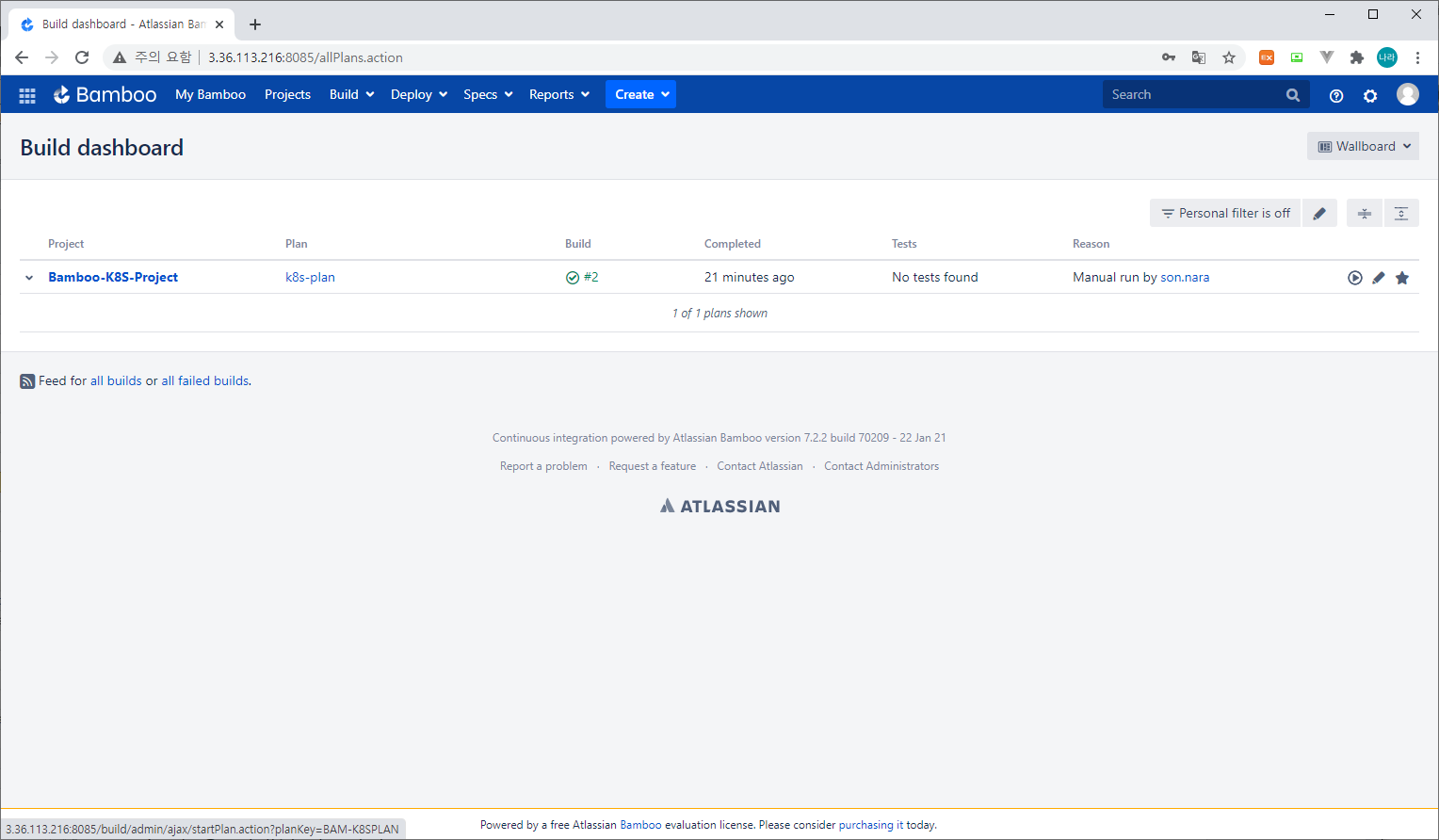
Task: Close the Build dashboard tab
Action: coord(219,24)
